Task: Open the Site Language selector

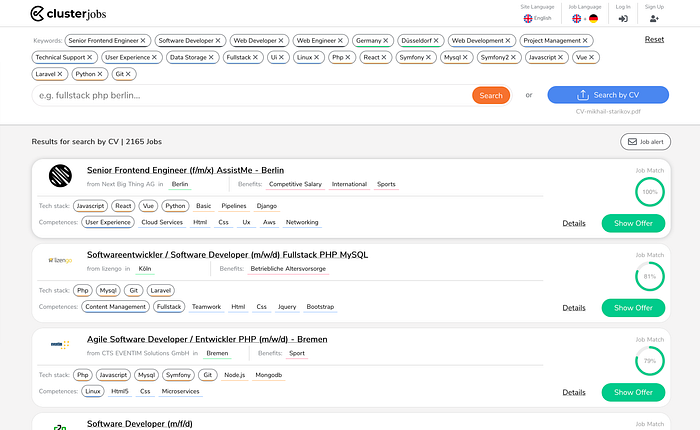Action: (x=537, y=14)
